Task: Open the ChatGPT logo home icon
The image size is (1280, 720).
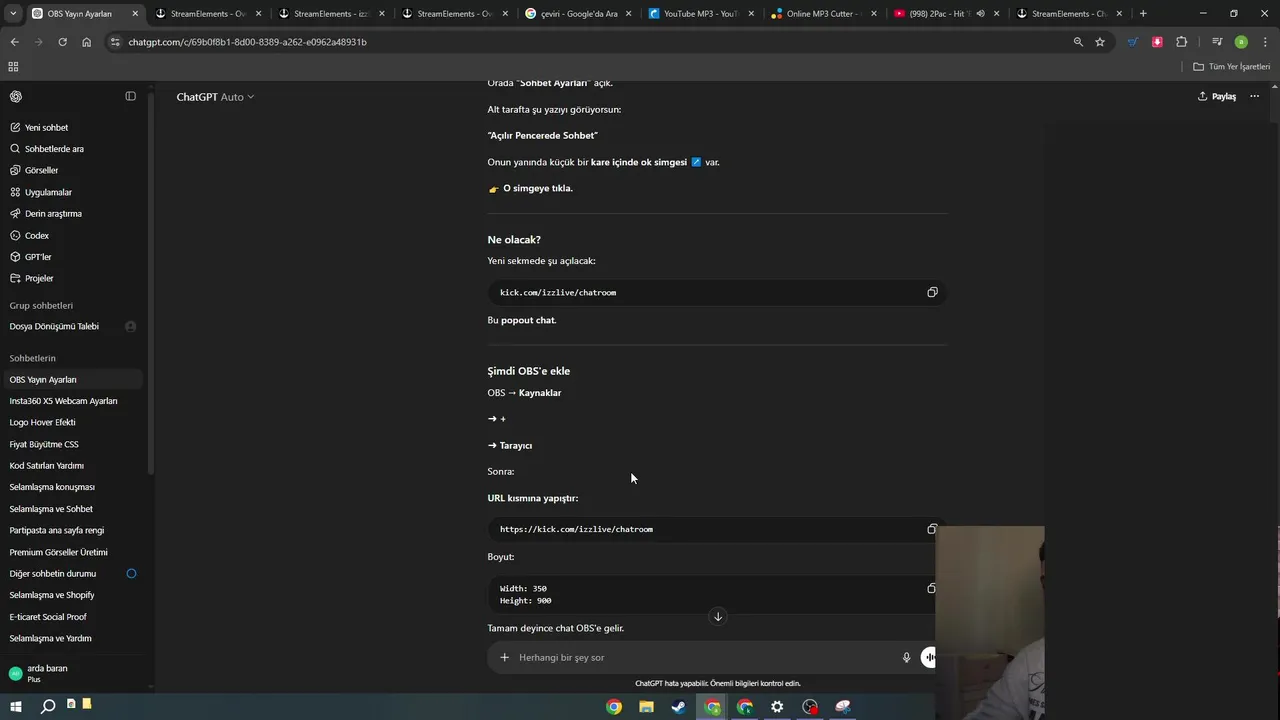Action: coord(16,96)
